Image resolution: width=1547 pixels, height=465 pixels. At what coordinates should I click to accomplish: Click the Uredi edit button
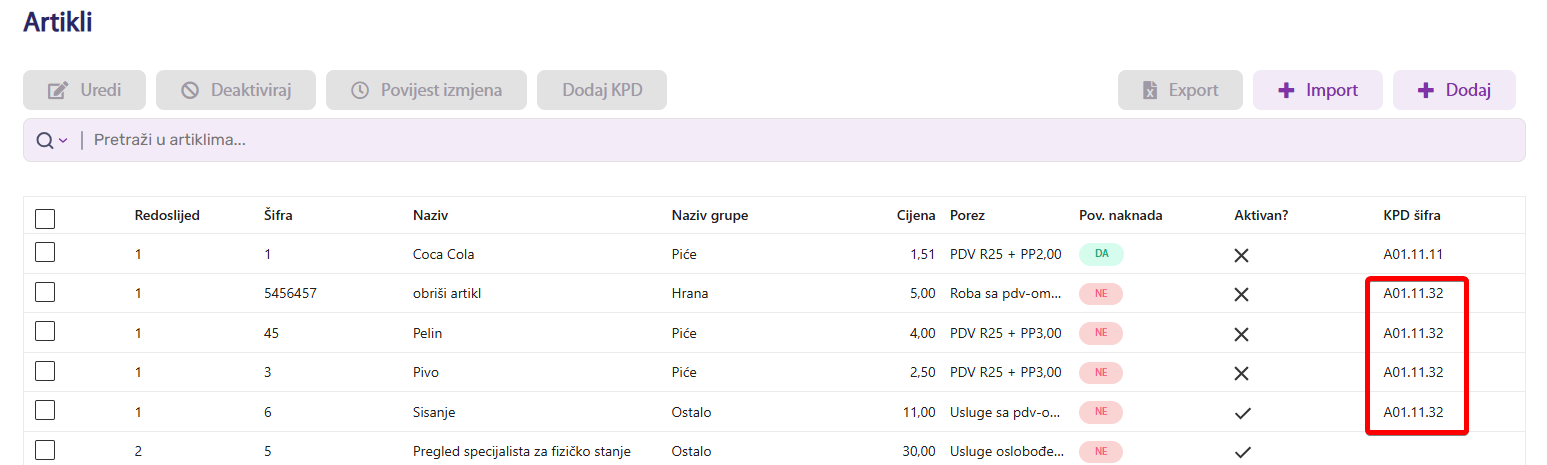click(85, 90)
